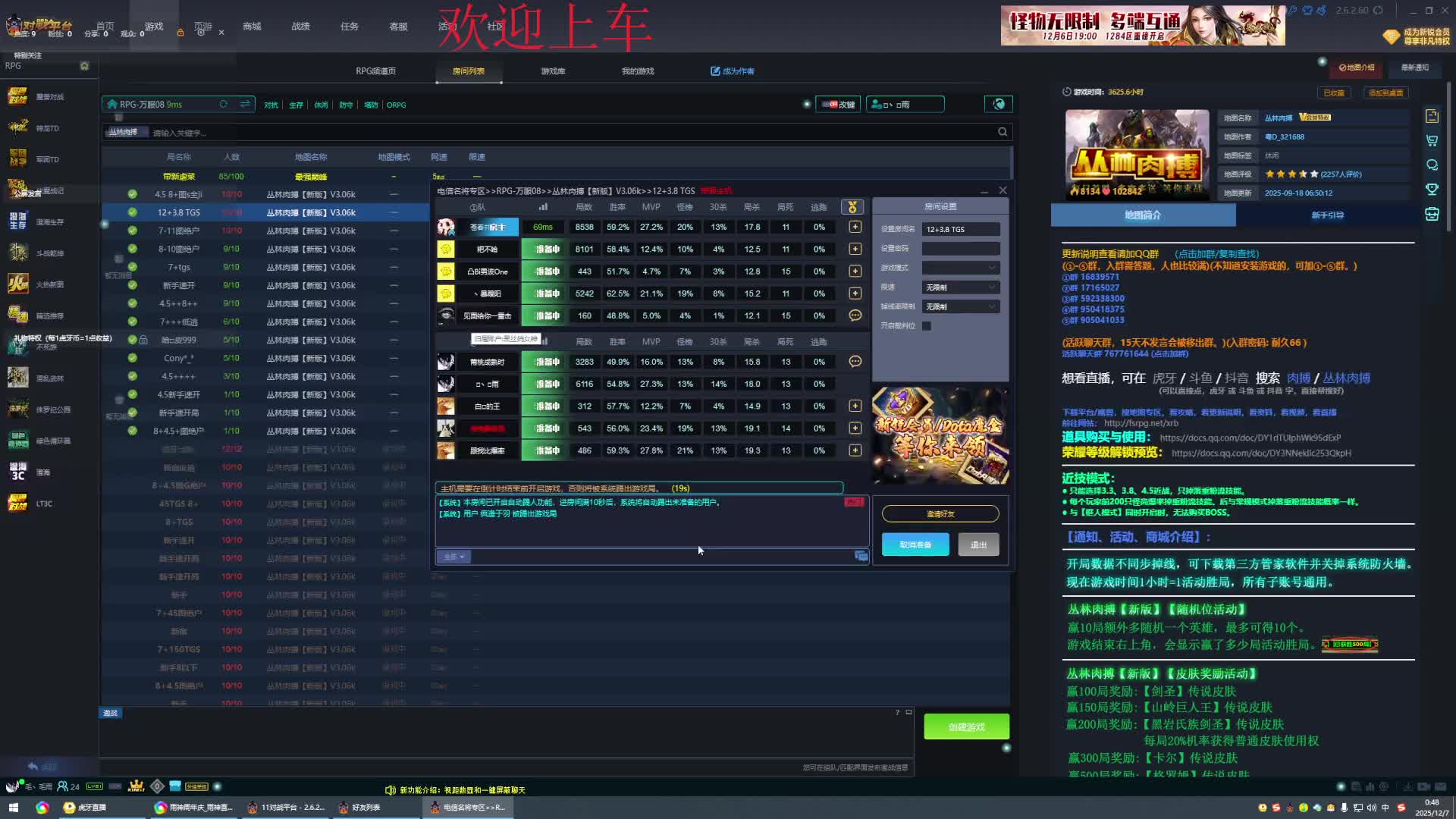Click search magnifier in room search bar

click(1003, 132)
